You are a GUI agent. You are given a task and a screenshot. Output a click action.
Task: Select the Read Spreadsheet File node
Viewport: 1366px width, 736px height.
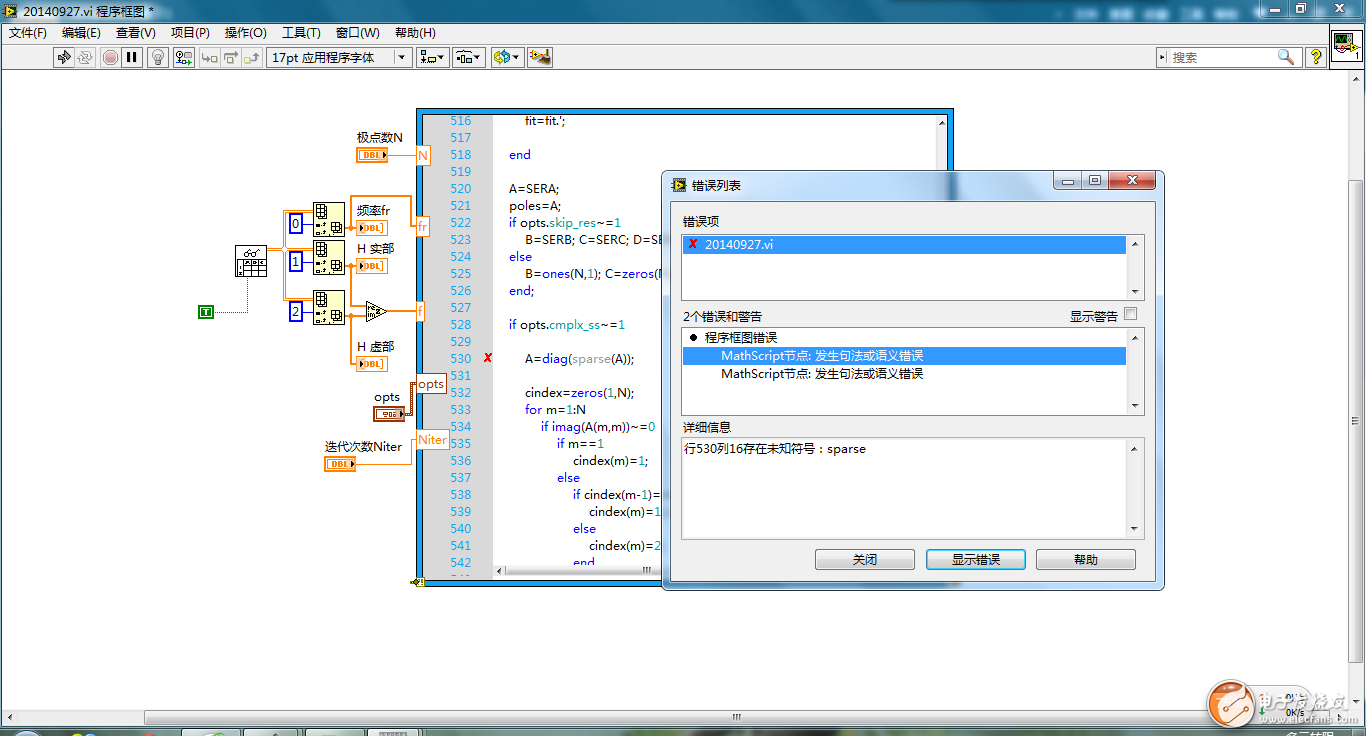(251, 261)
